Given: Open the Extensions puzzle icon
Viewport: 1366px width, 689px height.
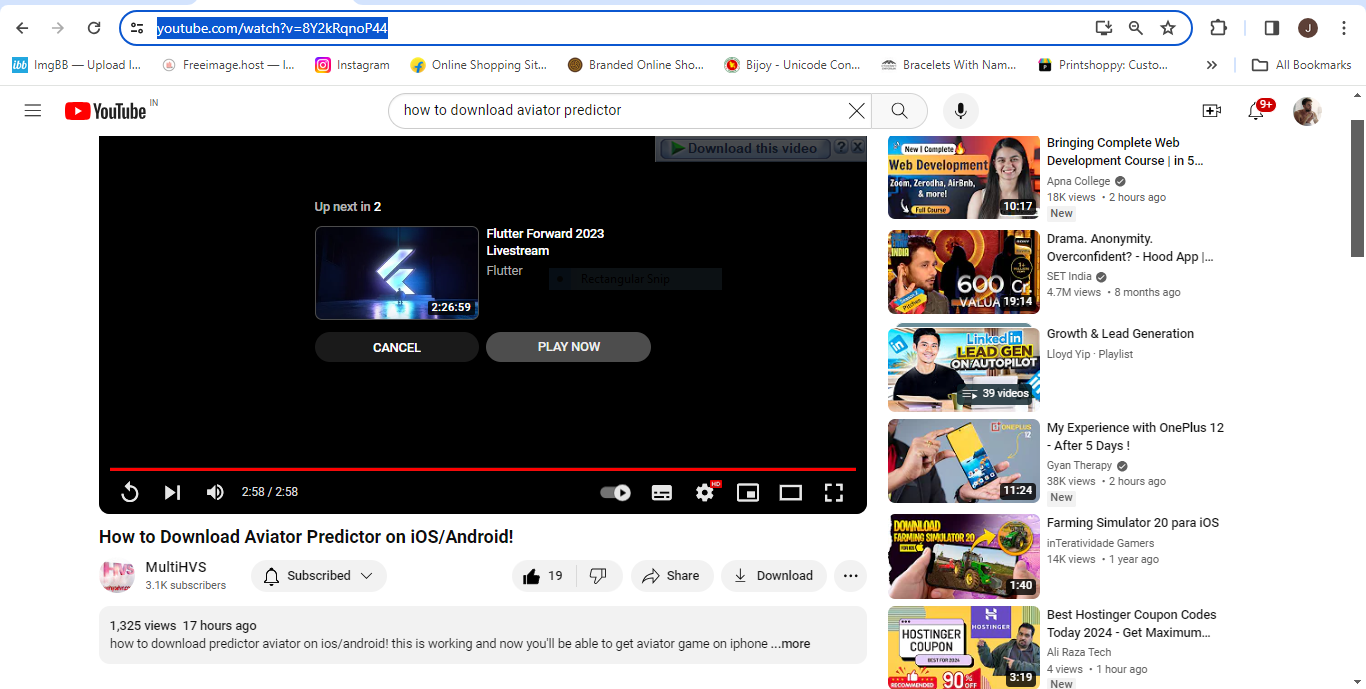Looking at the screenshot, I should click(1218, 28).
